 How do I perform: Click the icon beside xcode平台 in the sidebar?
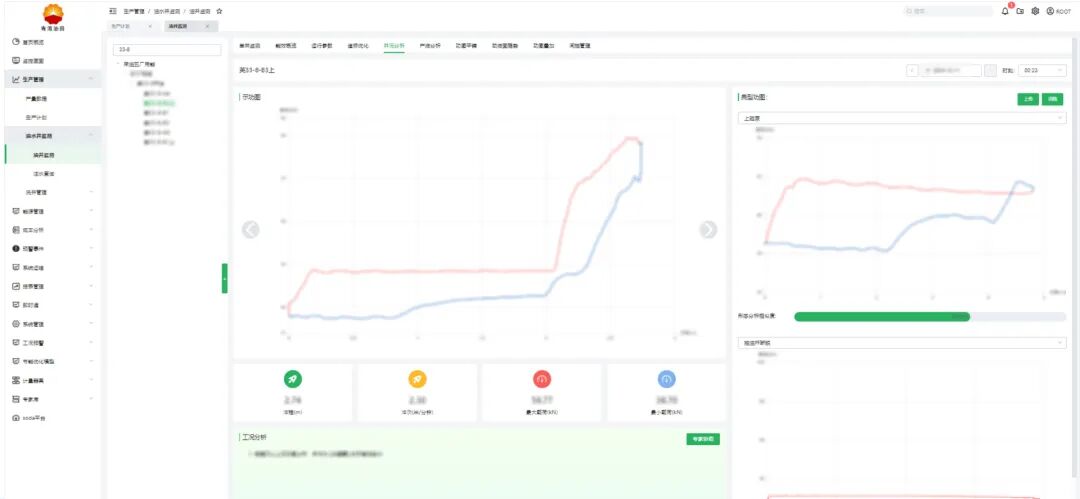(x=16, y=418)
